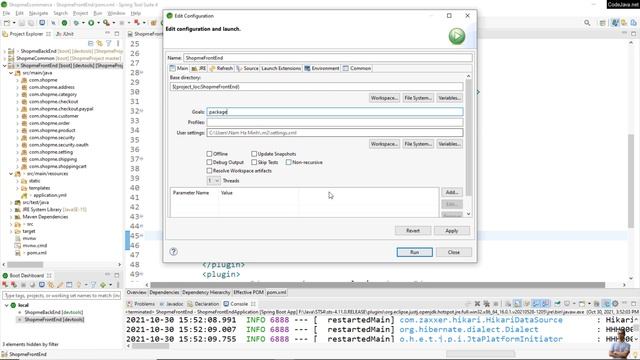Check the Skip Tests option
The width and height of the screenshot is (640, 360).
coord(254,162)
